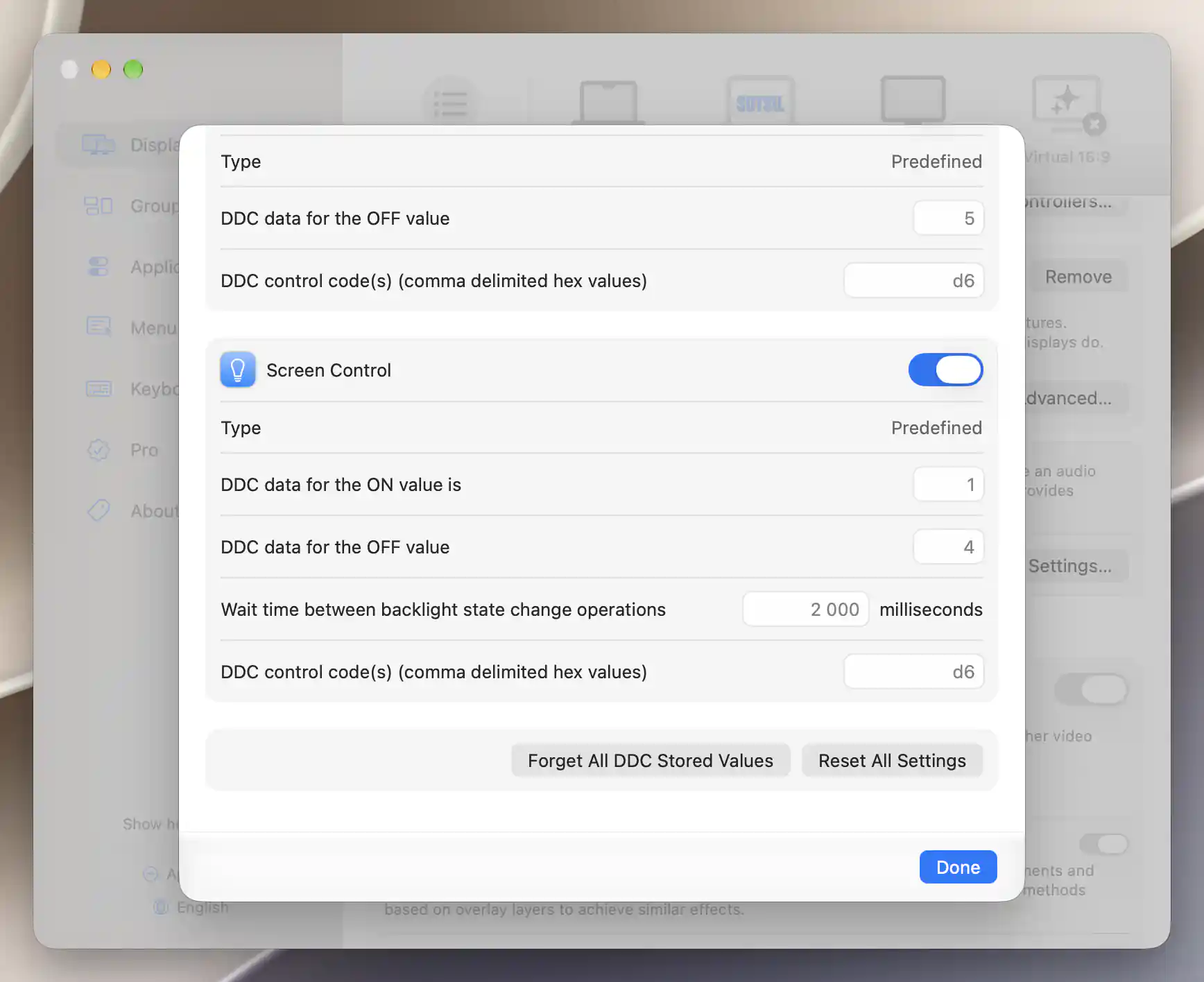
Task: Click the yellow minimize window button
Action: (x=101, y=69)
